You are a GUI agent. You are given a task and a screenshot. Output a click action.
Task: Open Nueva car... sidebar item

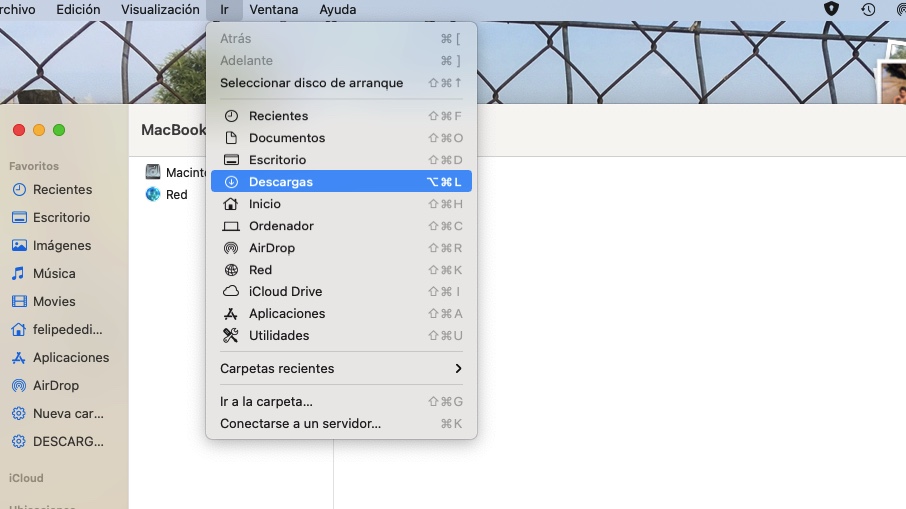point(68,414)
